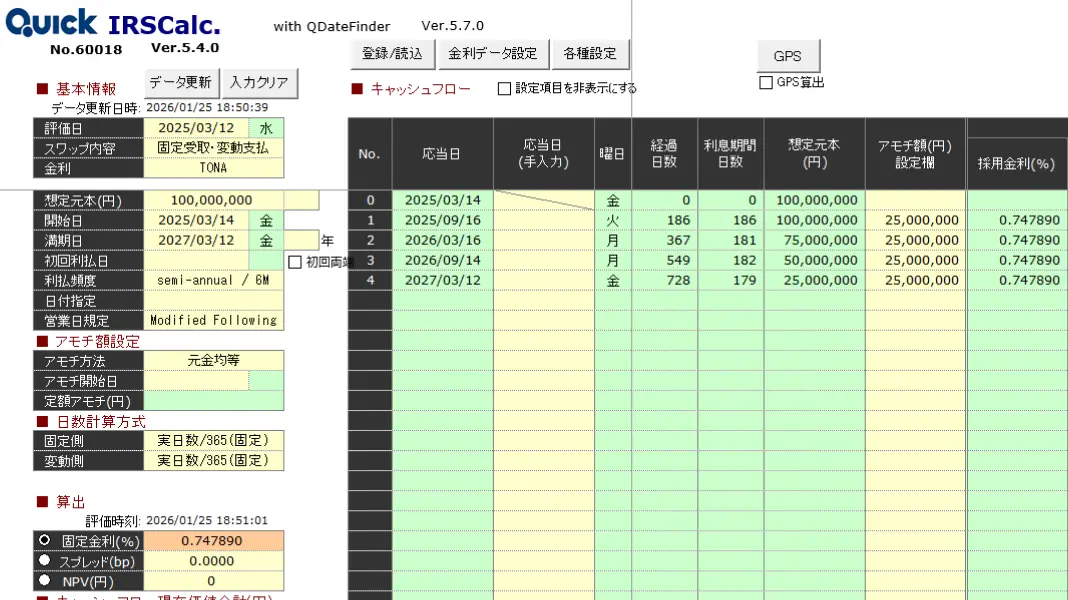1068x600 pixels.
Task: Click 経過日数 cell 549
Action: coord(665,260)
